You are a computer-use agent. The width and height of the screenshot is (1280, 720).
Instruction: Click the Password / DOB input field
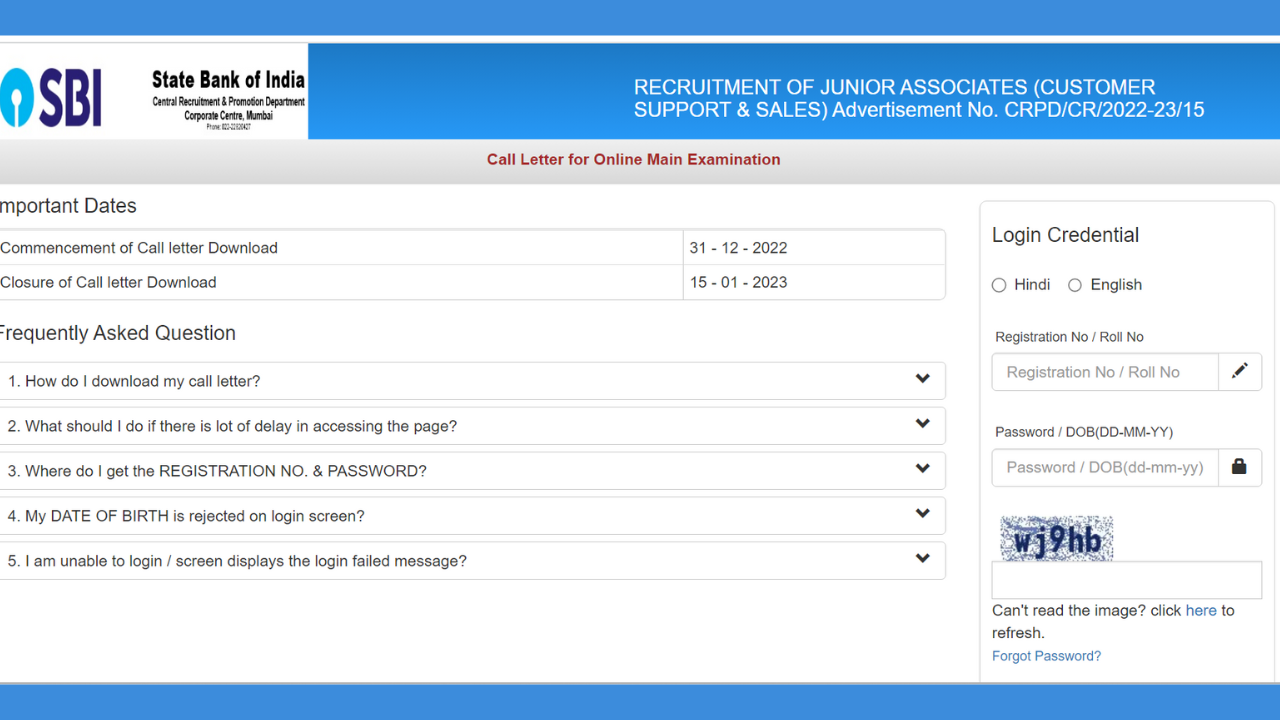click(1105, 467)
